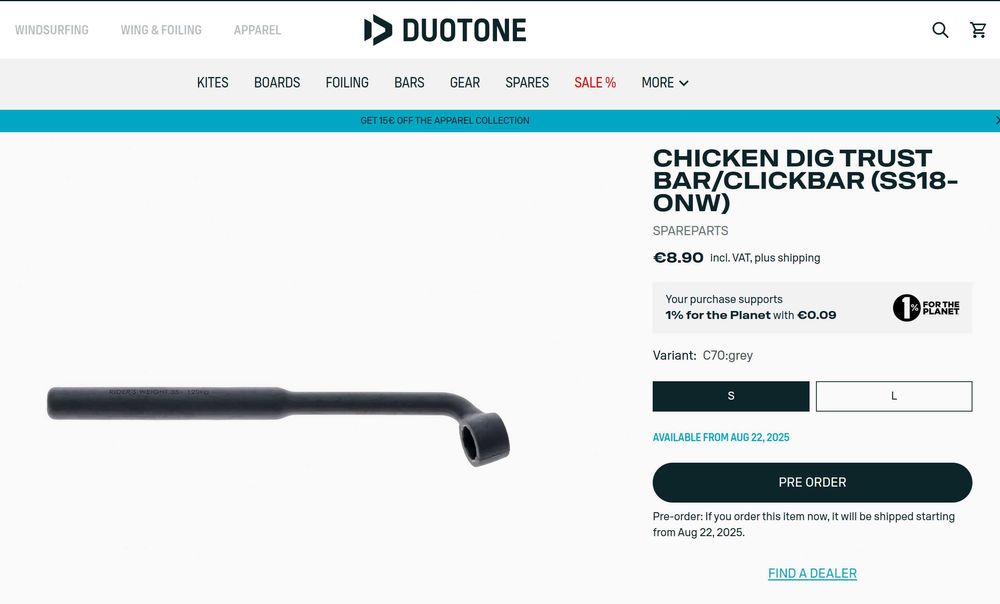
Task: Open the BARS category
Action: [409, 83]
